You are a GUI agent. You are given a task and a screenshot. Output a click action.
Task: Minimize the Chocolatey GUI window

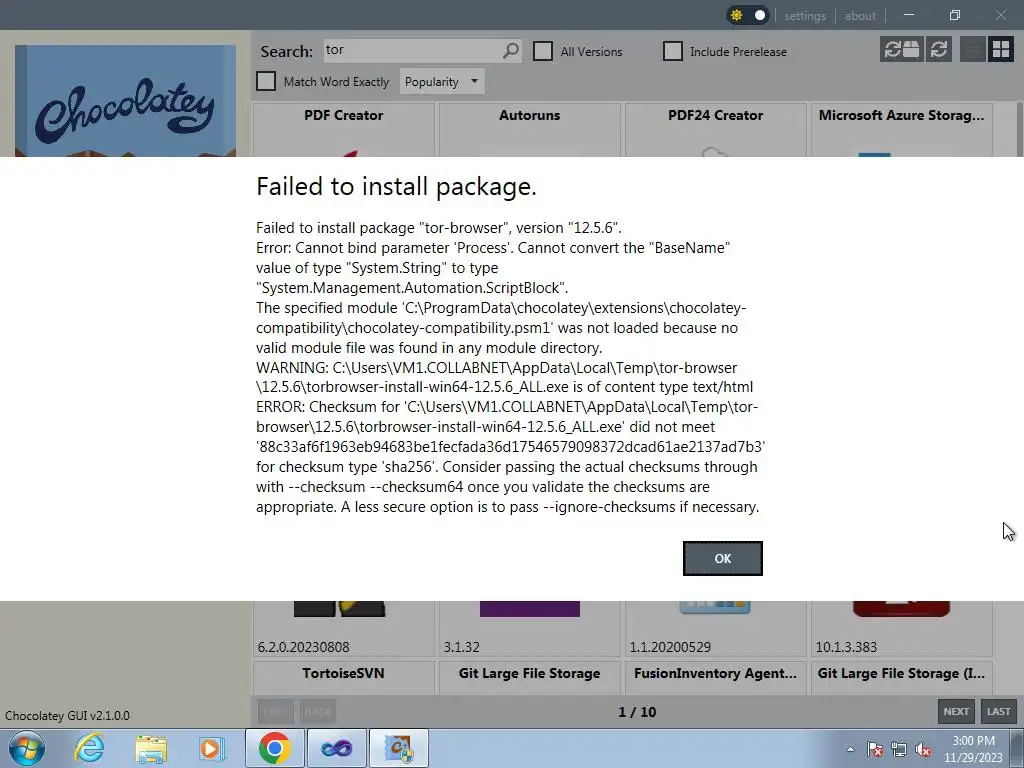[x=908, y=15]
